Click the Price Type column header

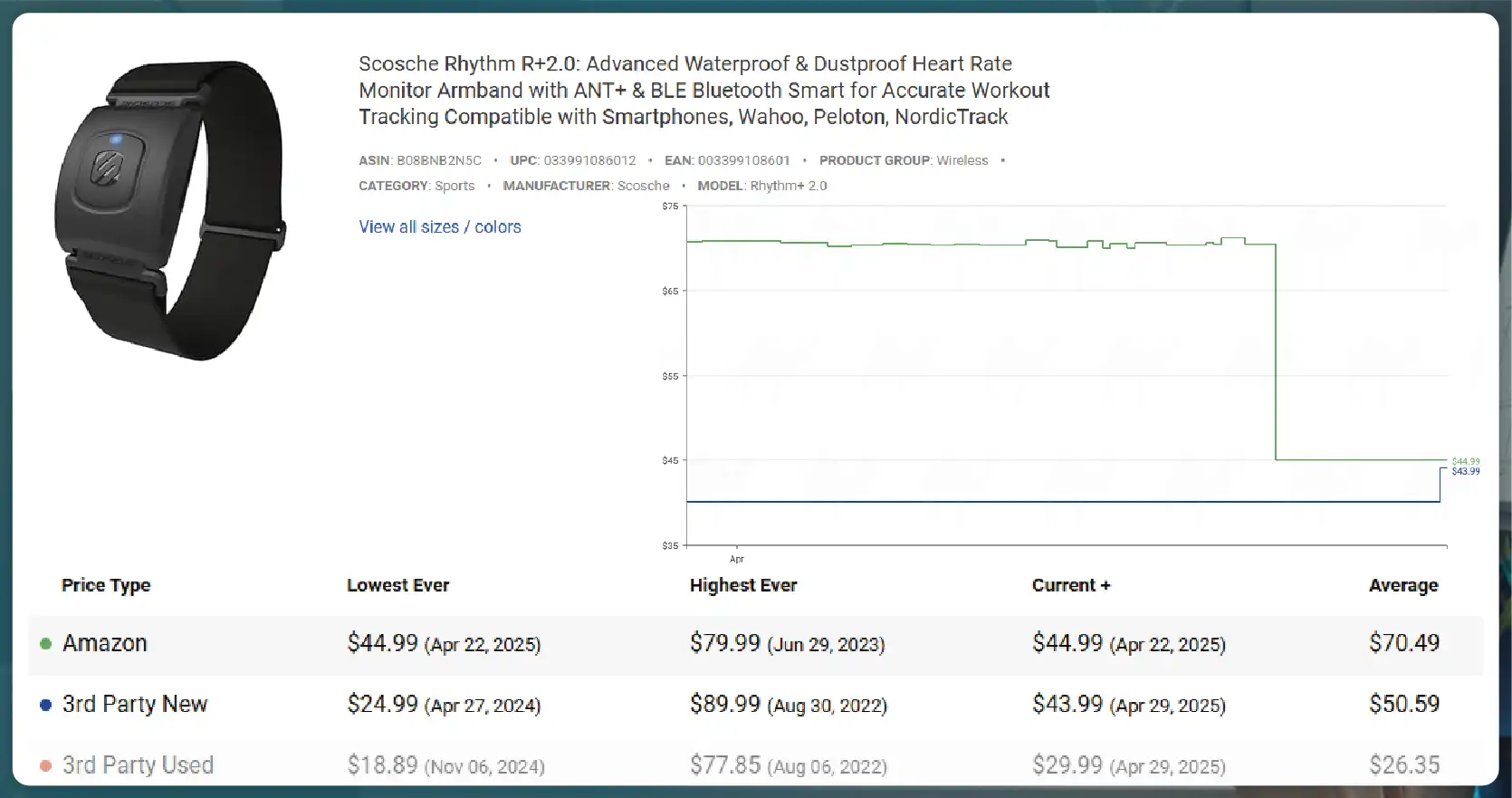coord(106,586)
